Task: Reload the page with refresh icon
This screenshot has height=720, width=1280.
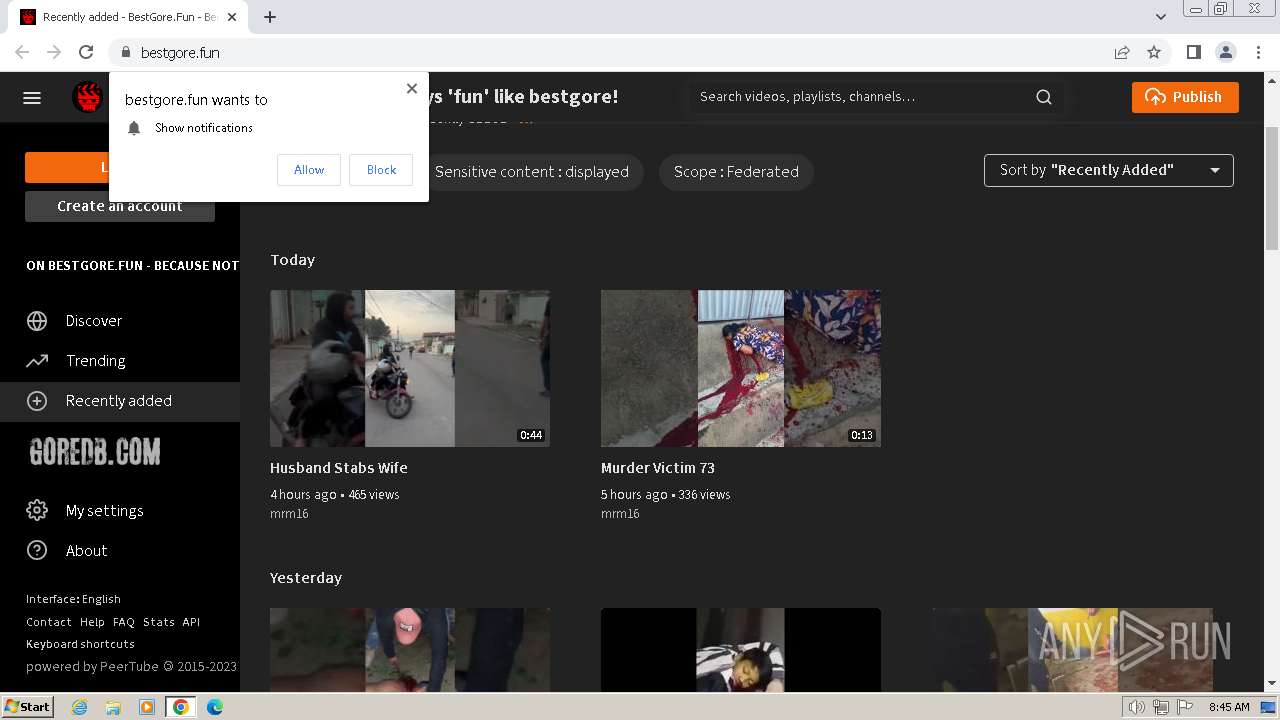Action: pyautogui.click(x=86, y=52)
